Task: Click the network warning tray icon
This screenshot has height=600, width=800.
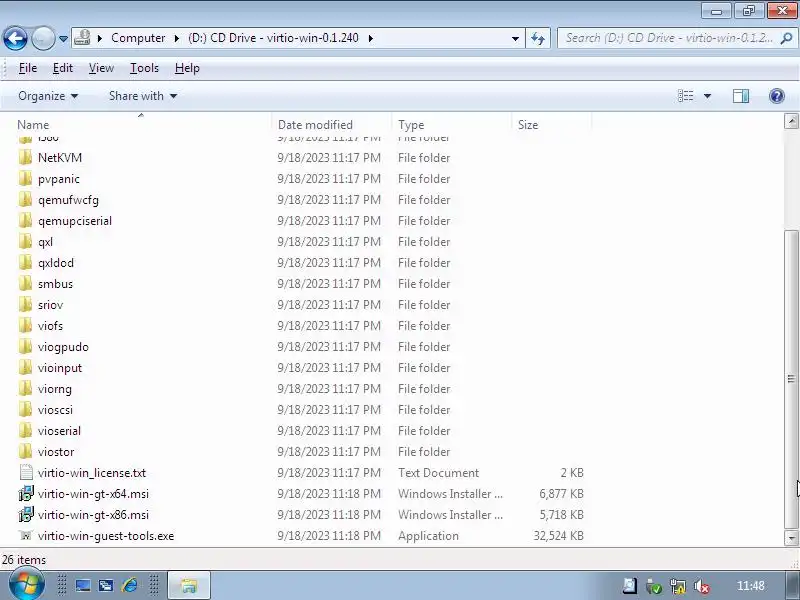Action: [x=678, y=586]
